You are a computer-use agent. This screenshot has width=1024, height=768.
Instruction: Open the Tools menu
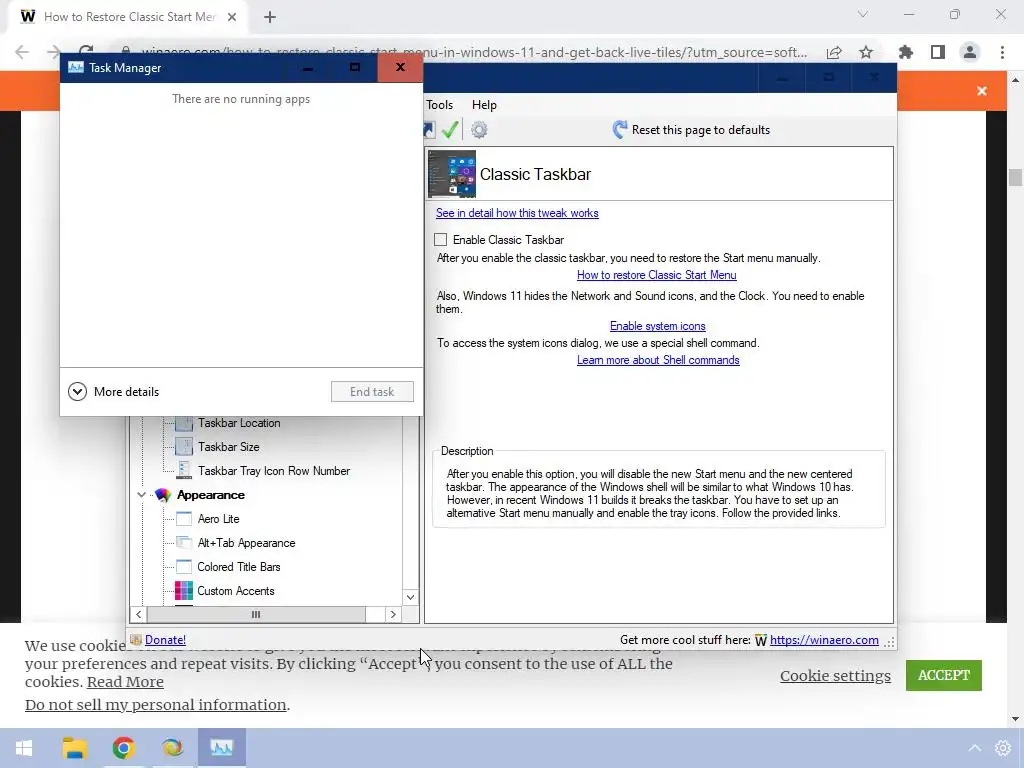click(440, 104)
